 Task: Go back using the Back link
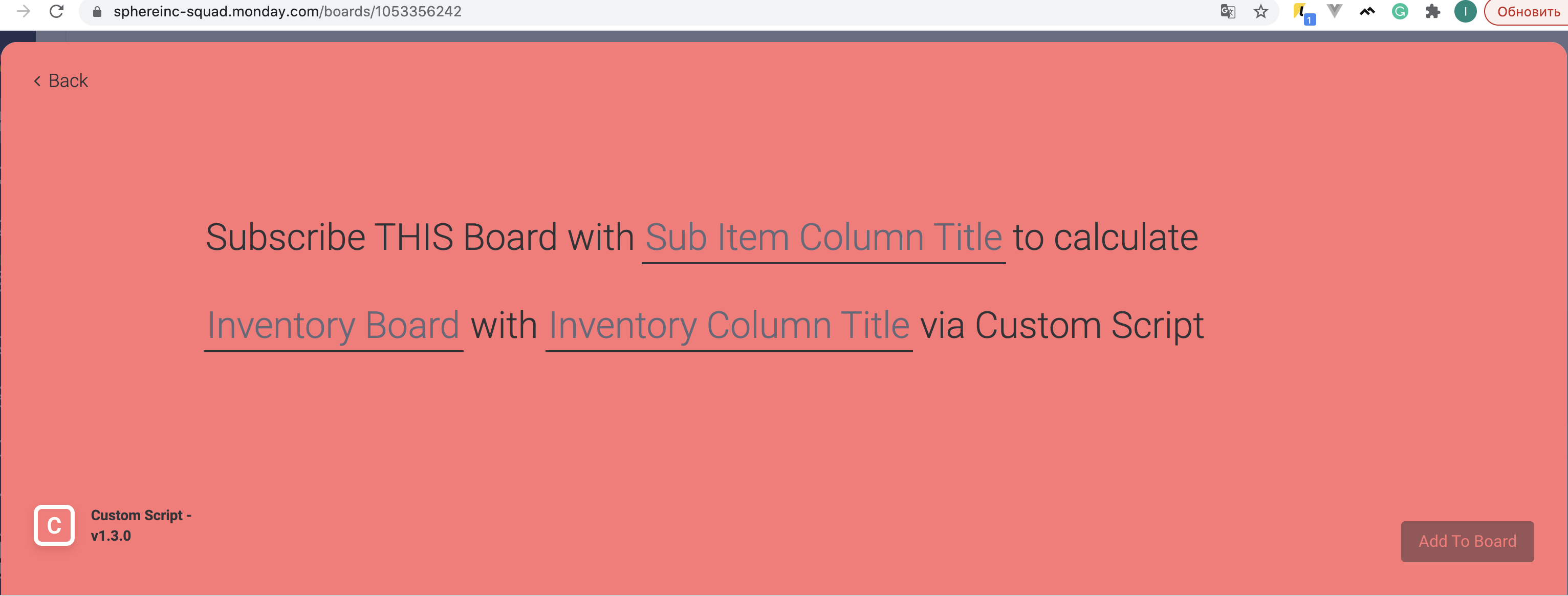[x=61, y=81]
